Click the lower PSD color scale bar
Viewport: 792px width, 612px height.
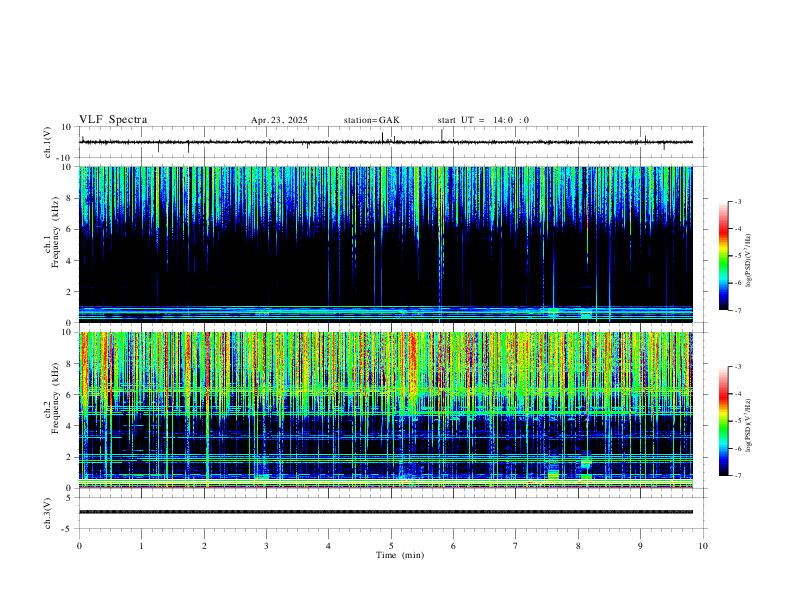[724, 421]
